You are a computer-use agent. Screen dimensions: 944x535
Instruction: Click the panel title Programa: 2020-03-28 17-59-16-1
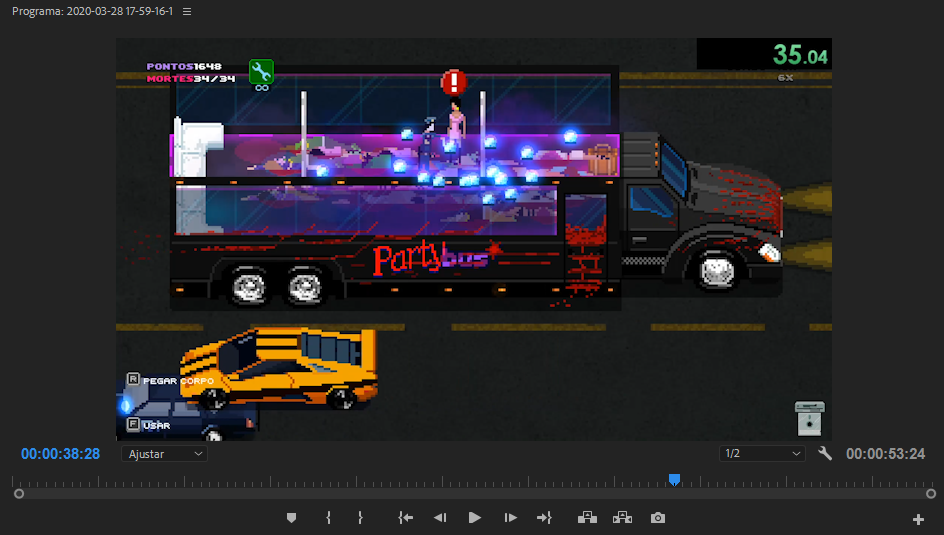click(x=92, y=11)
